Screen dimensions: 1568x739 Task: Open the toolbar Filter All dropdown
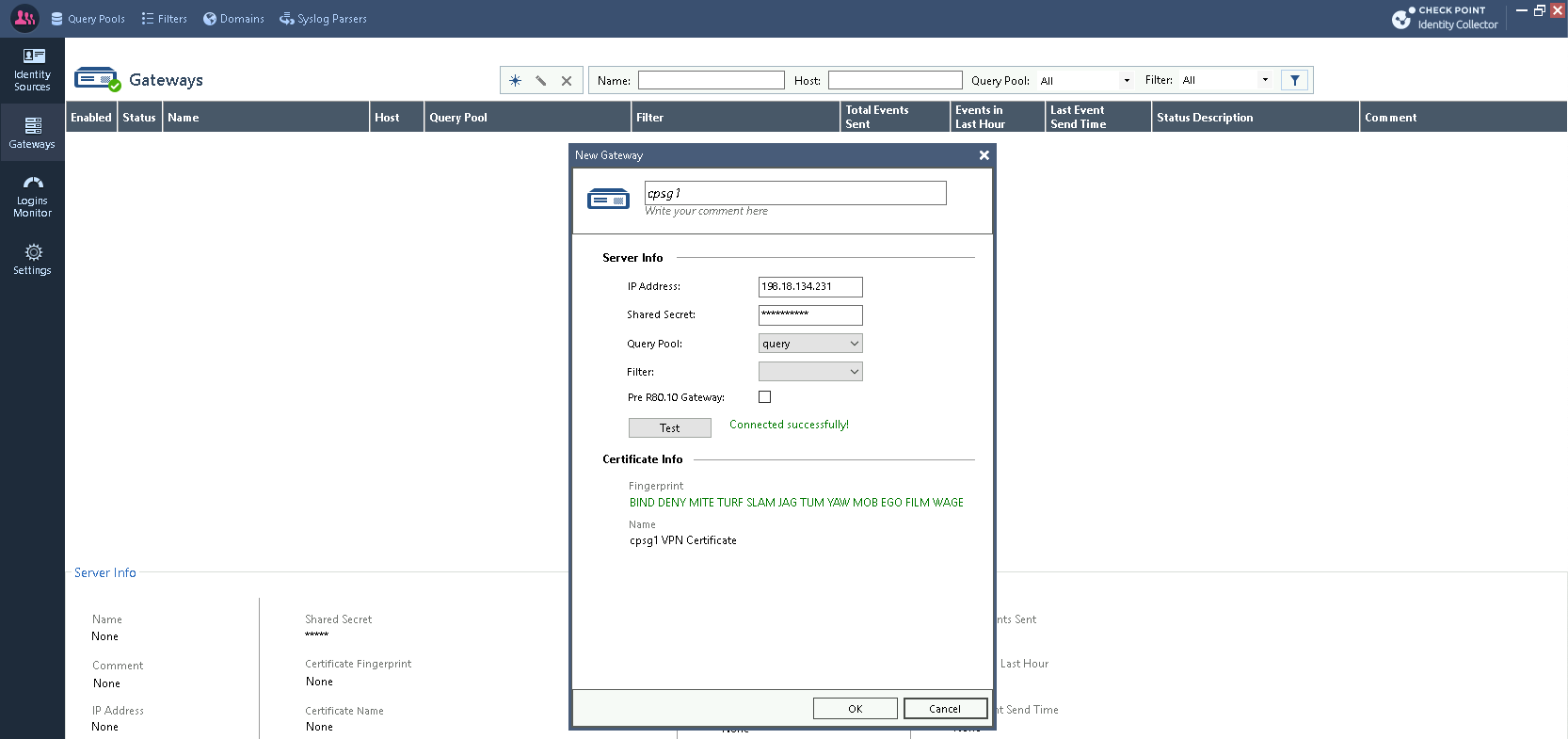(x=1226, y=81)
